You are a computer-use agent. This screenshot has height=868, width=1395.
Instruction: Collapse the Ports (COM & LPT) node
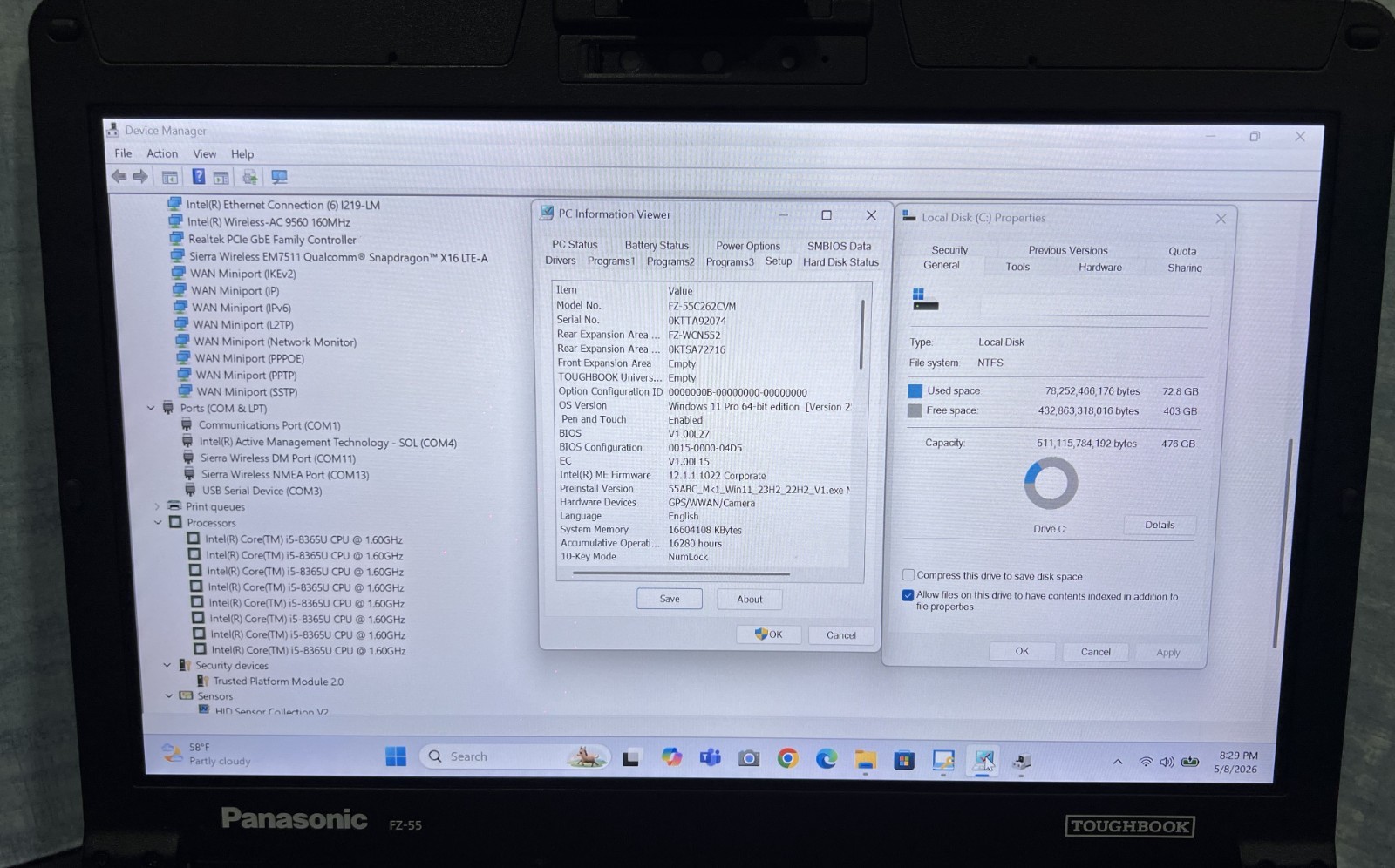click(x=152, y=408)
